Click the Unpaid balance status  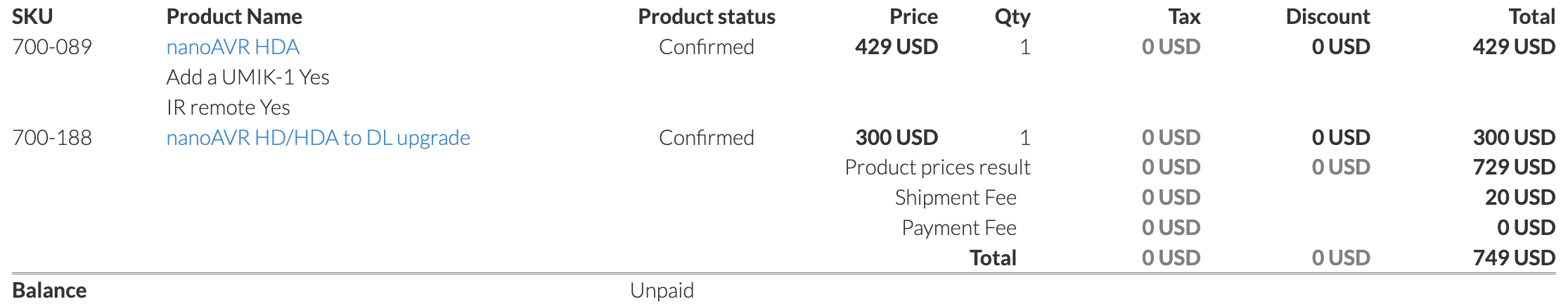(x=662, y=291)
